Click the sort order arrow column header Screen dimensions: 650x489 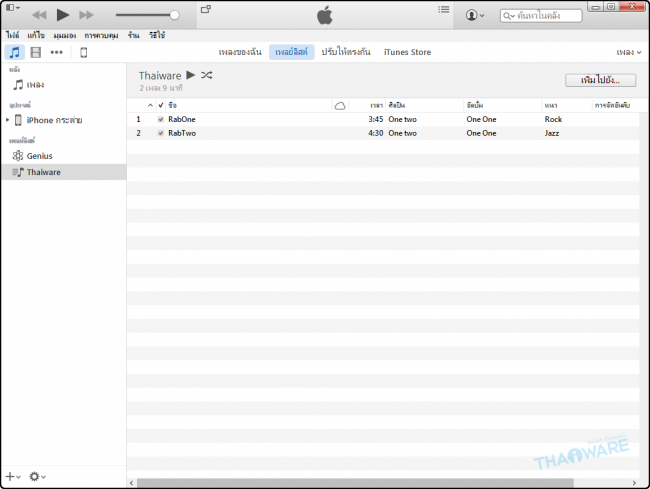(150, 105)
